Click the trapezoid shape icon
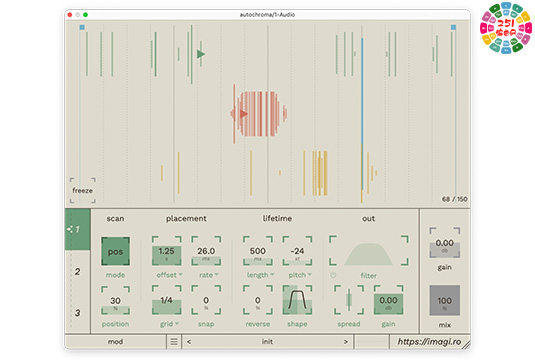 point(297,300)
